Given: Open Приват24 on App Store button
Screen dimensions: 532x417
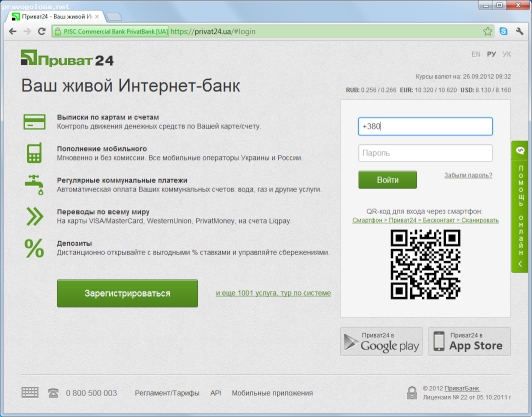Looking at the screenshot, I should coord(469,341).
